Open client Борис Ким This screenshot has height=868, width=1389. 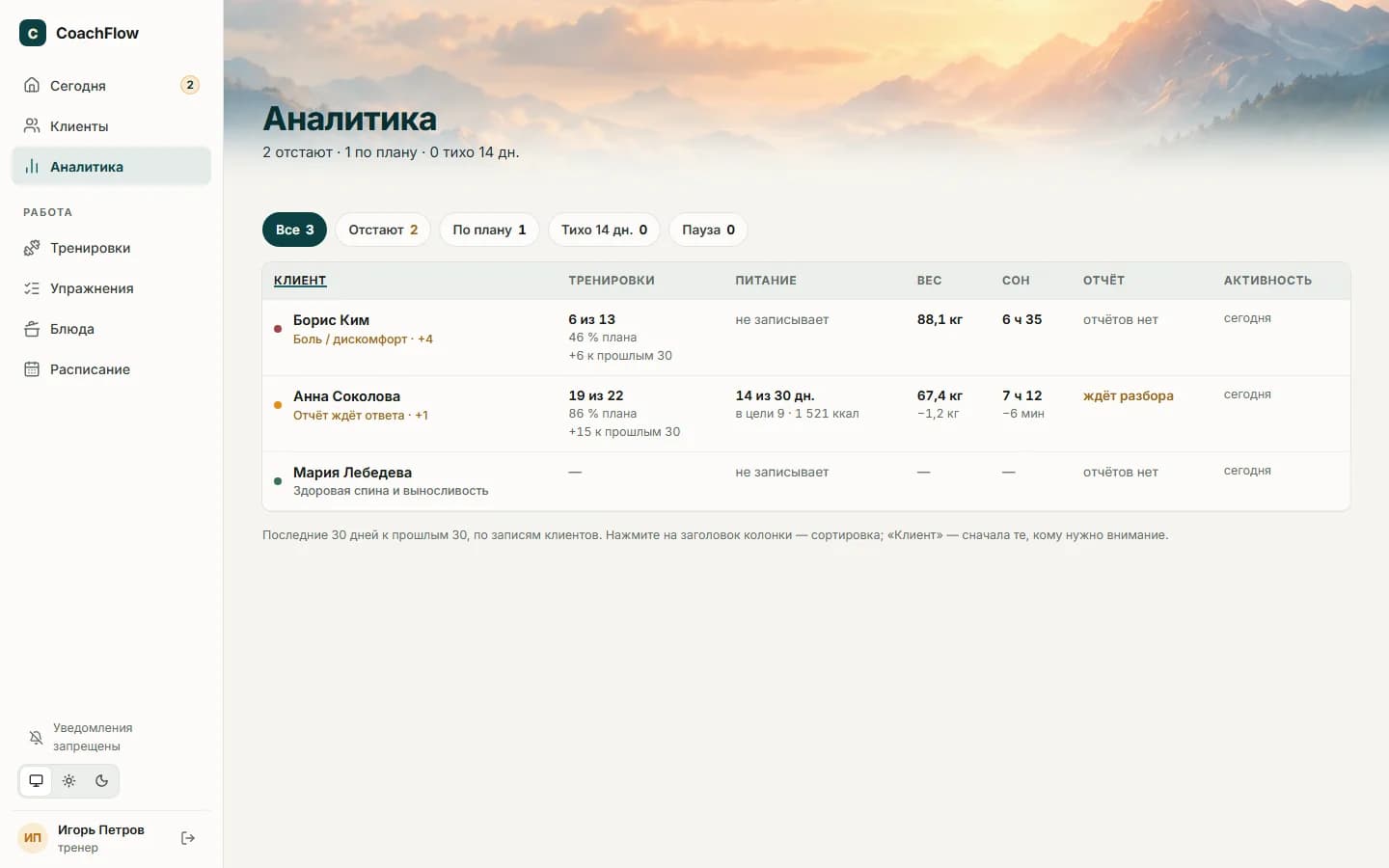[x=331, y=320]
